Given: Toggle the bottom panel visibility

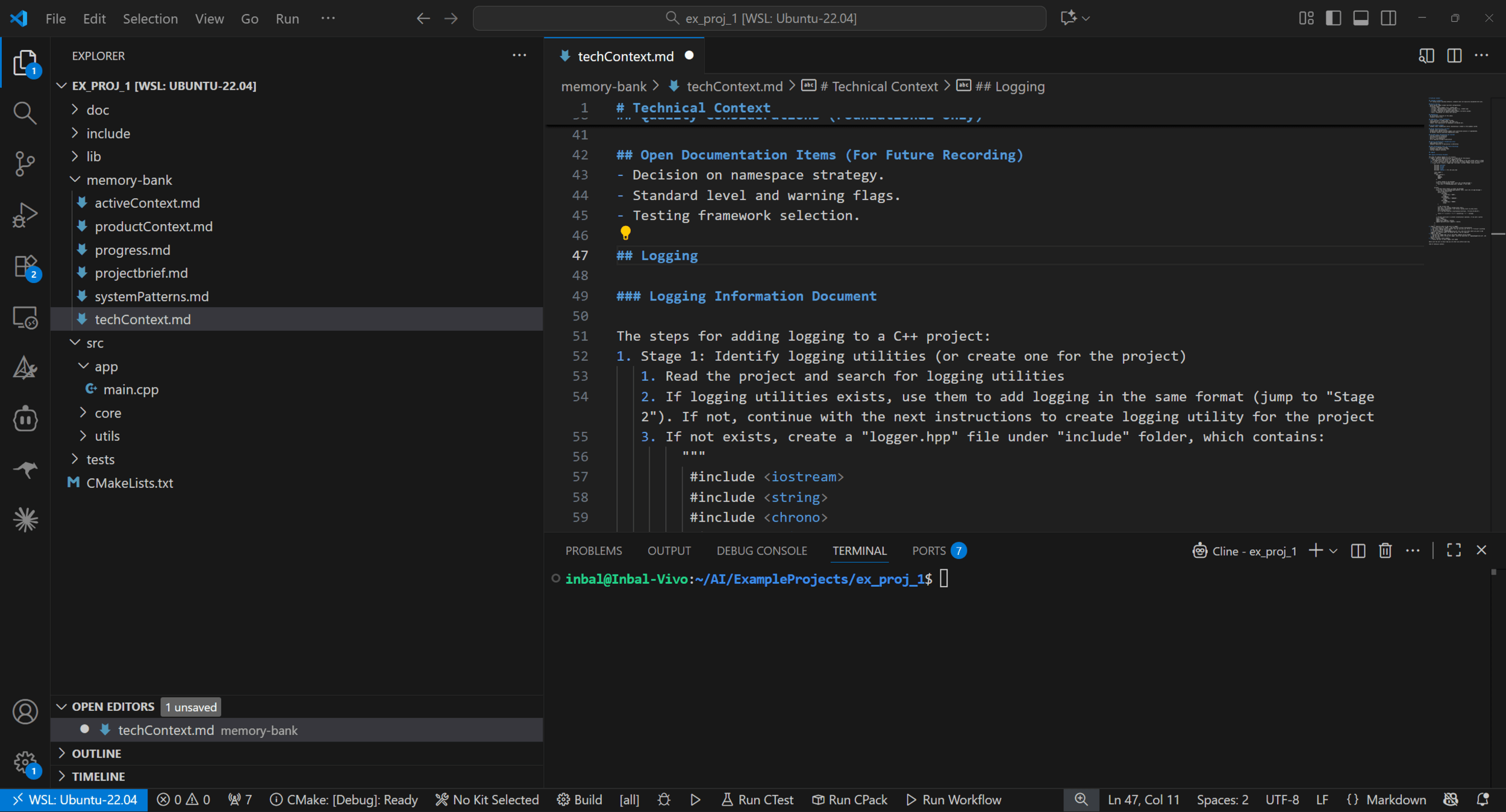Looking at the screenshot, I should pos(1361,18).
